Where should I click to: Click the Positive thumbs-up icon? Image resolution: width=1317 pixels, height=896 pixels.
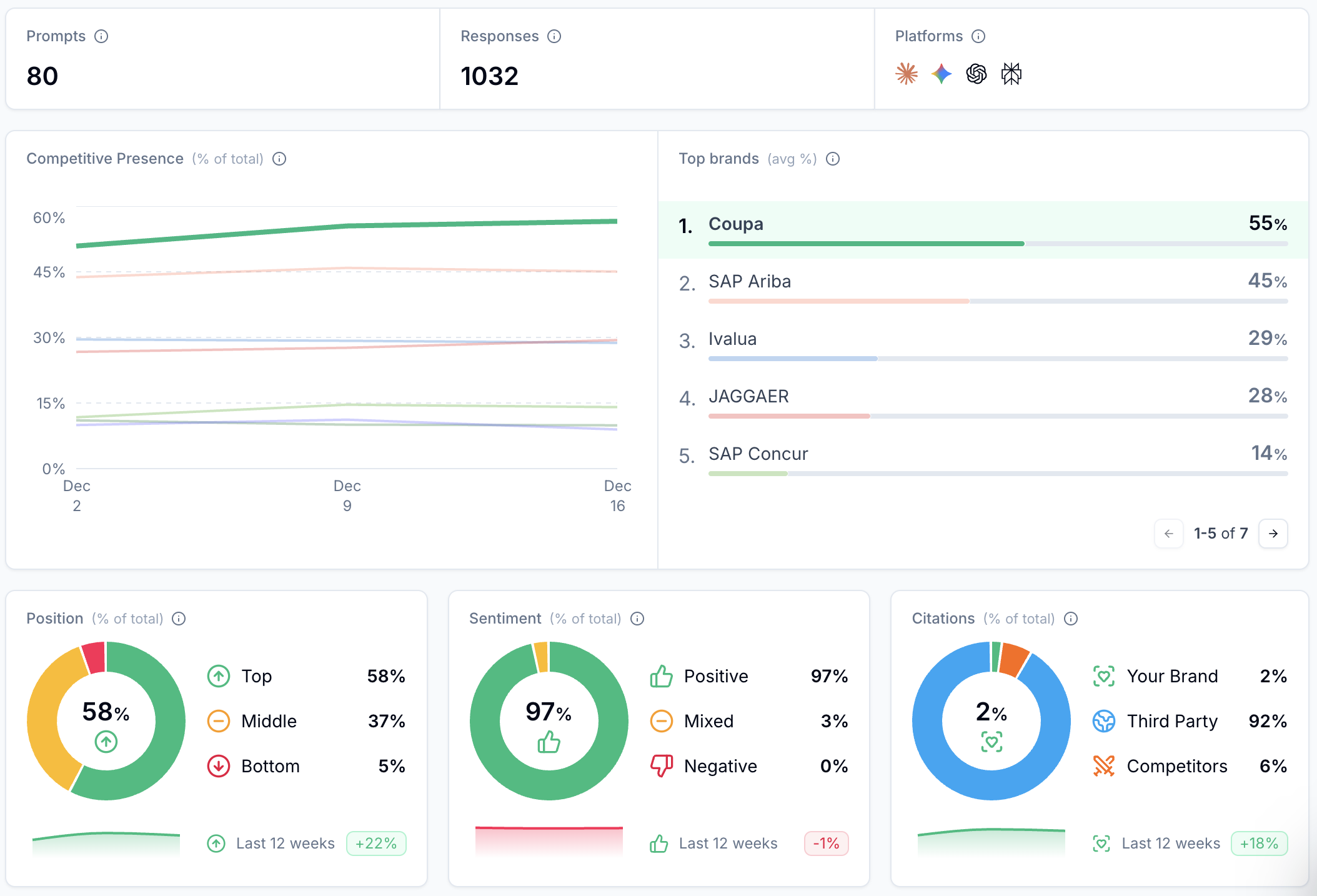coord(662,676)
